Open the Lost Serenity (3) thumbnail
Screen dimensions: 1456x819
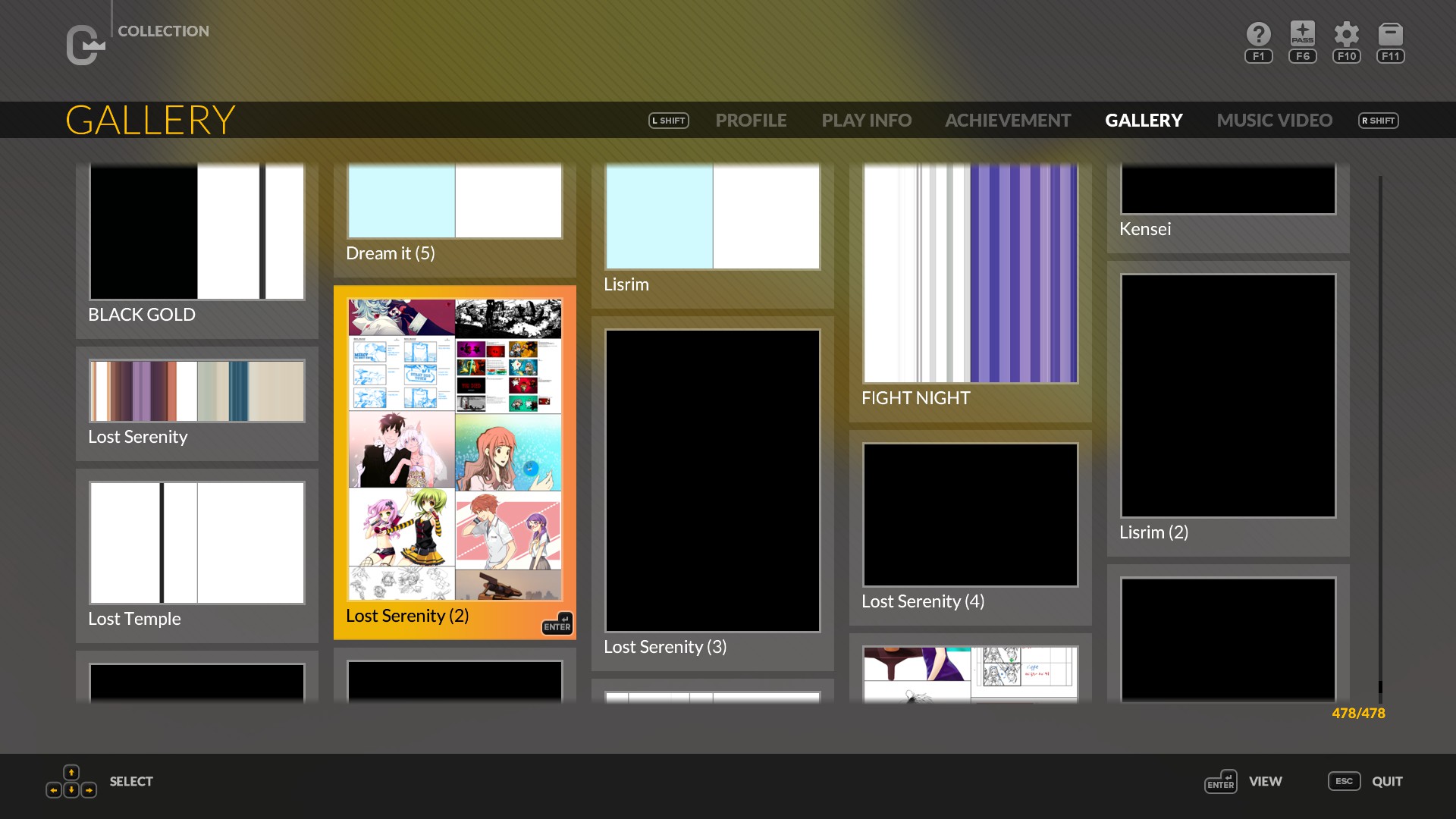(x=713, y=480)
